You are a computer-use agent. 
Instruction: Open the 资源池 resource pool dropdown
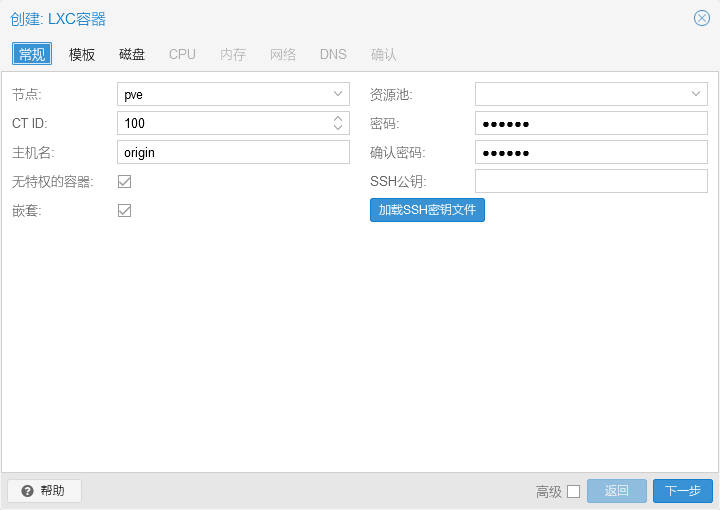pyautogui.click(x=696, y=94)
